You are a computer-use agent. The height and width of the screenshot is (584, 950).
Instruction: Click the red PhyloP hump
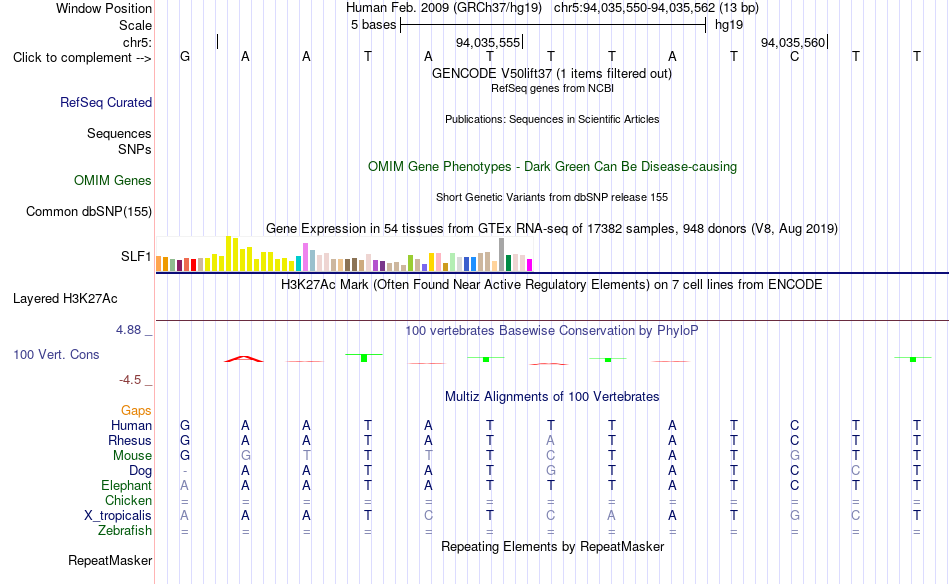point(244,359)
